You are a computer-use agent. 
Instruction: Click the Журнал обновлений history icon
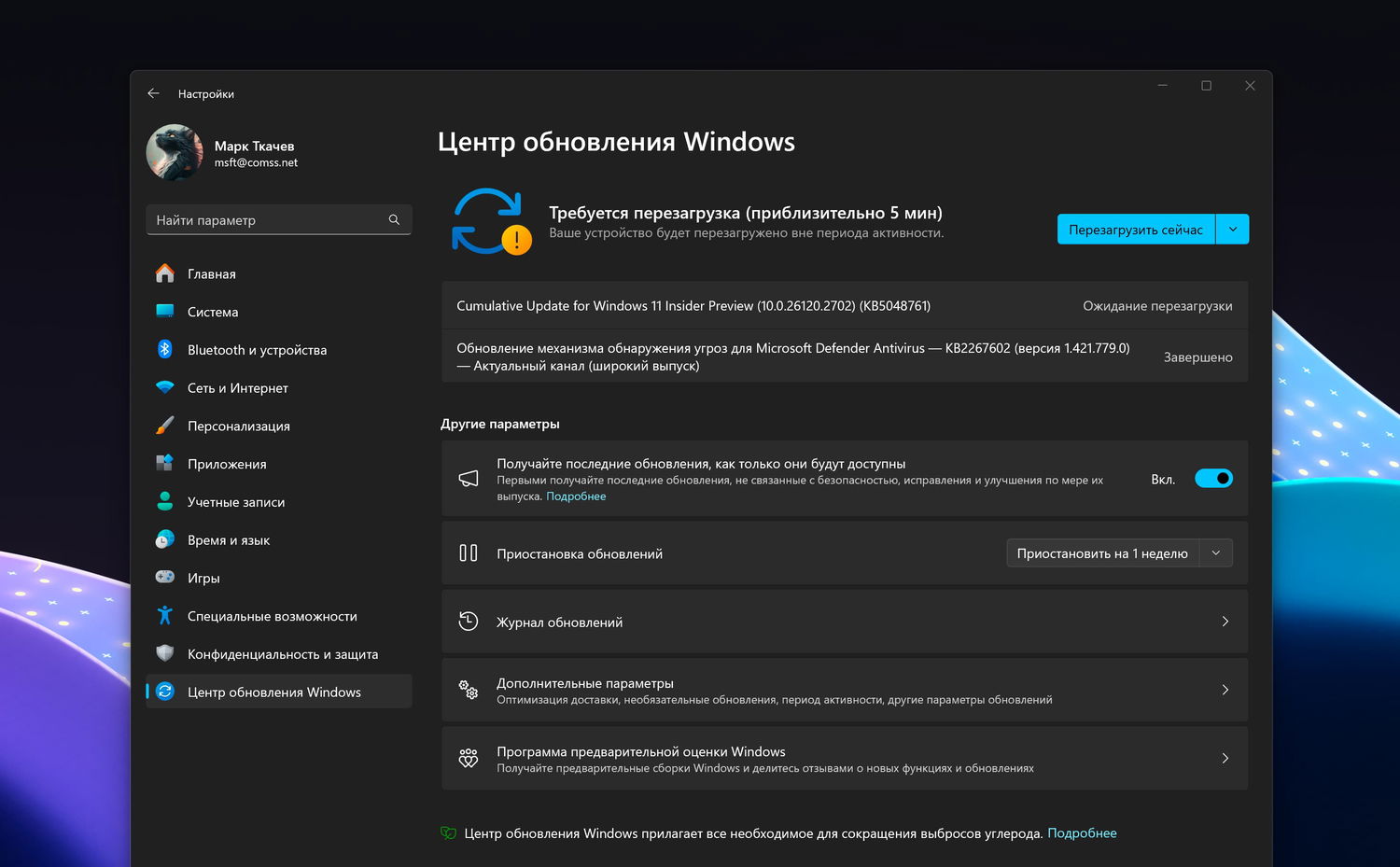(469, 622)
